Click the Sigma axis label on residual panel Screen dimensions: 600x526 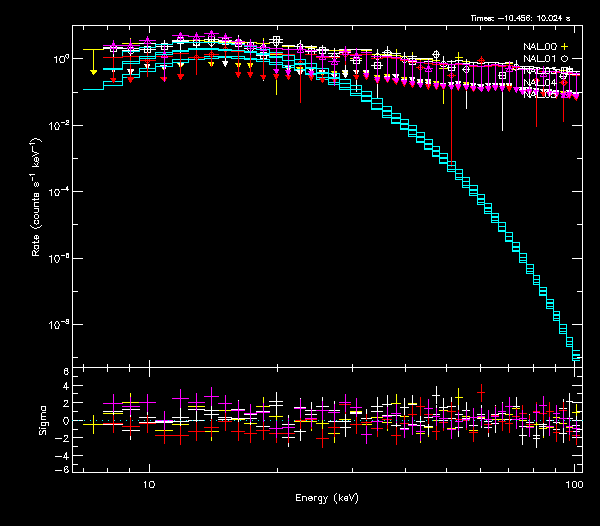(42, 421)
